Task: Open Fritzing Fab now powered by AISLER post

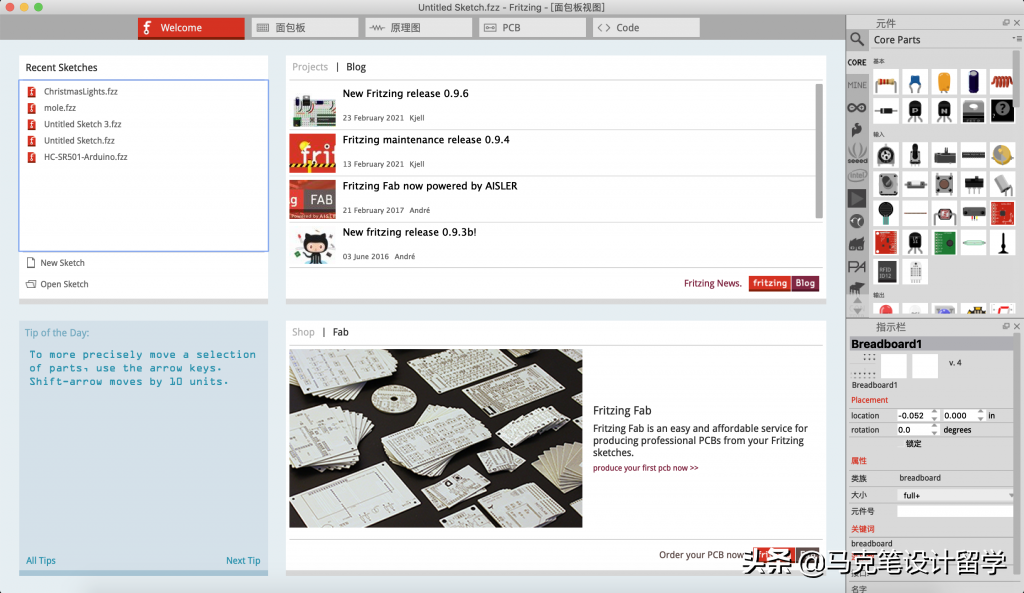Action: point(430,186)
